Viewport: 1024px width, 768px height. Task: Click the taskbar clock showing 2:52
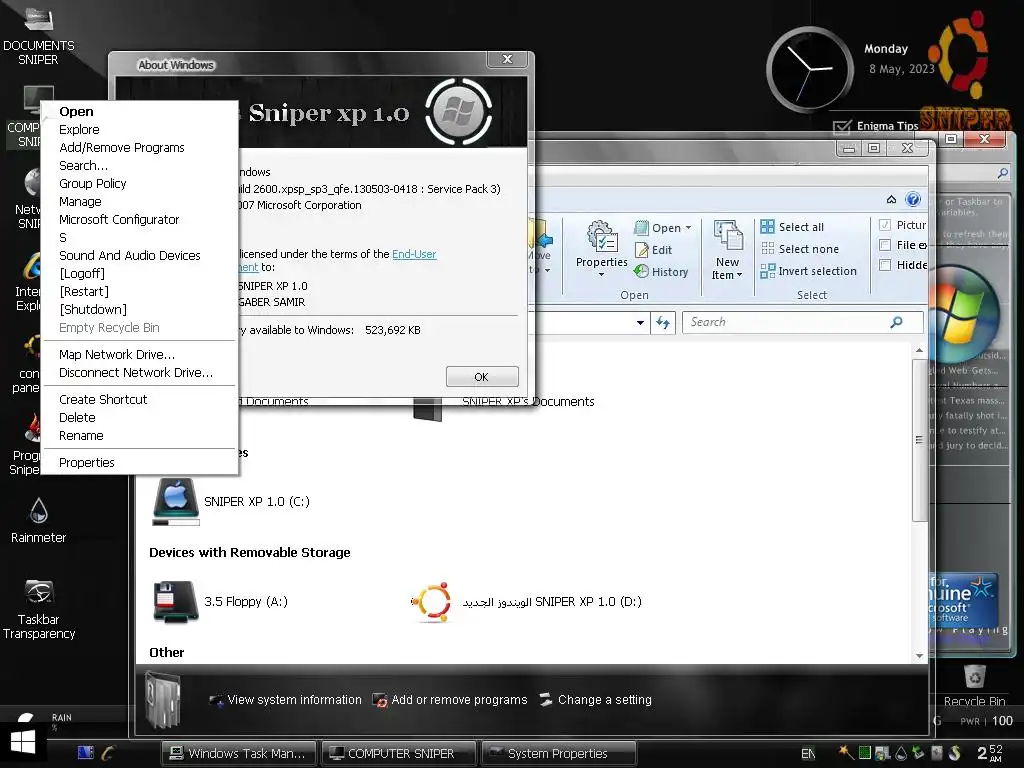(x=990, y=753)
